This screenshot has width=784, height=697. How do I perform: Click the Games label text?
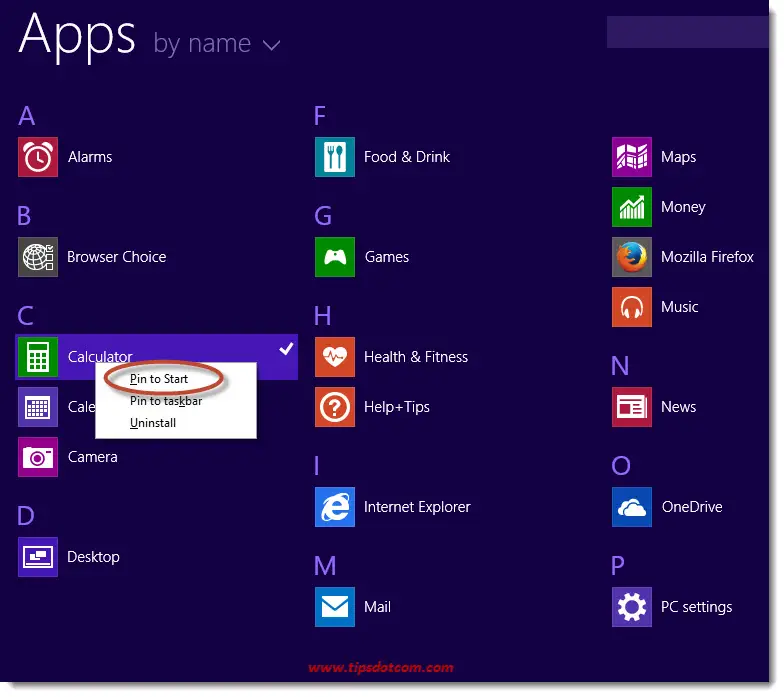387,257
